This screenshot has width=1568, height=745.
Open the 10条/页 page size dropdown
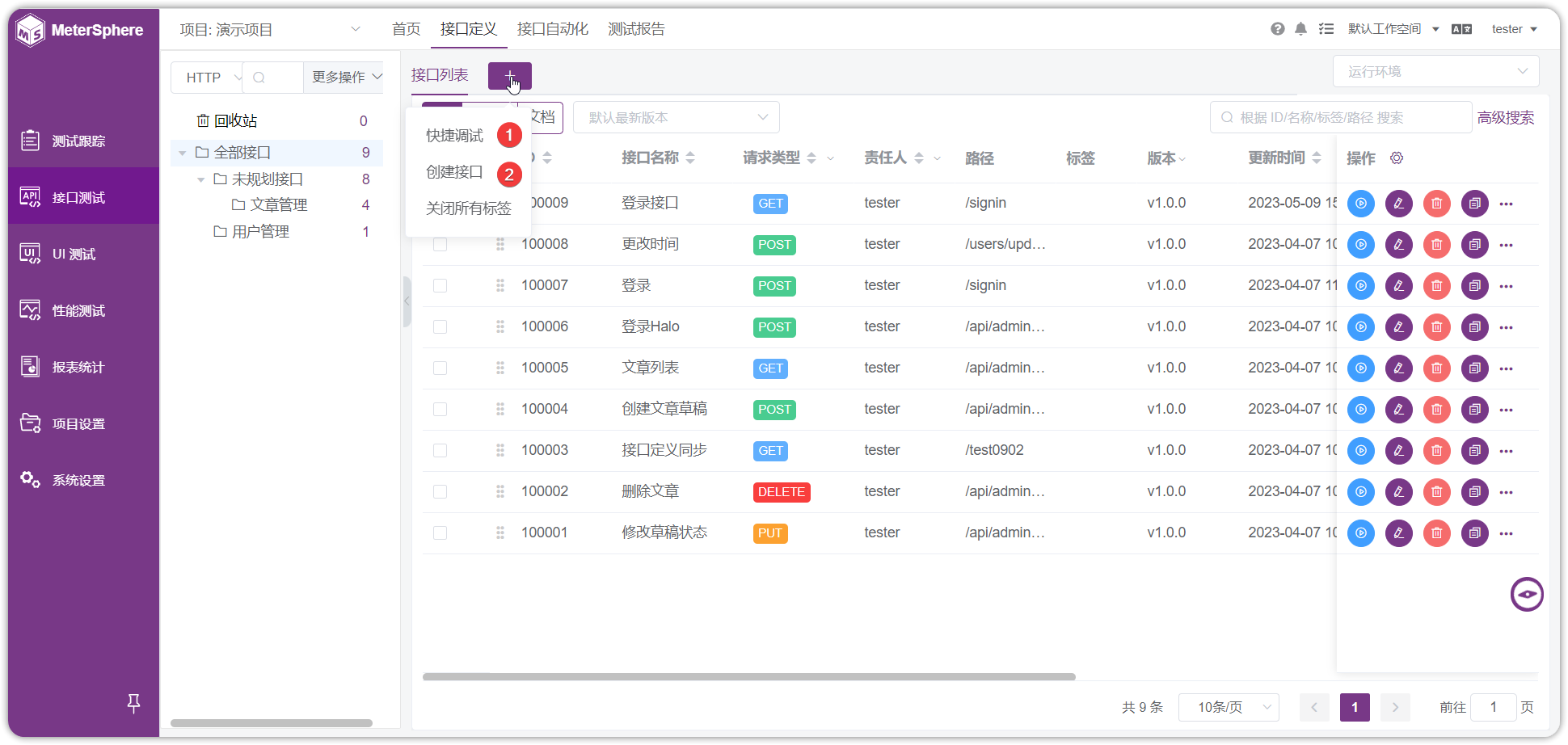1229,707
